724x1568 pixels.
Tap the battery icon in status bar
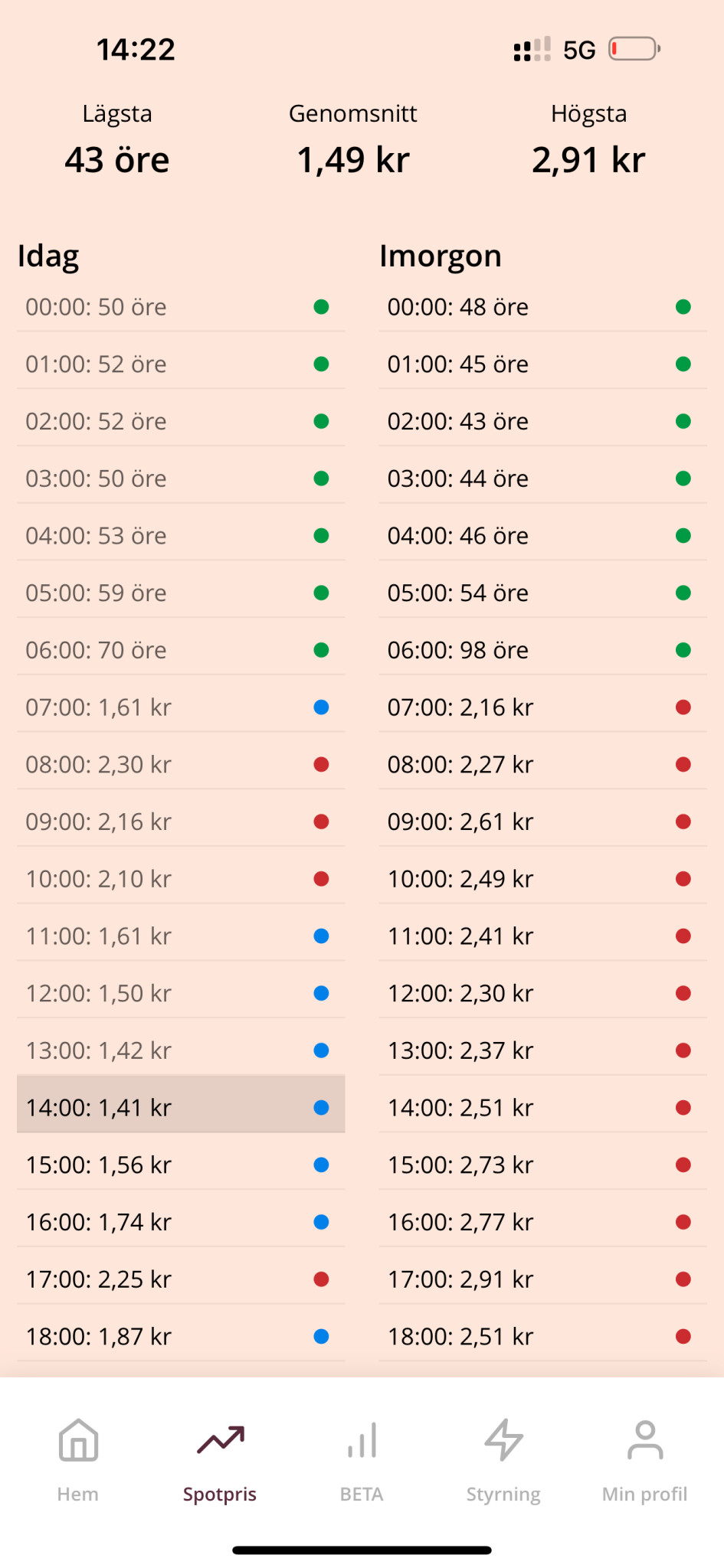634,50
